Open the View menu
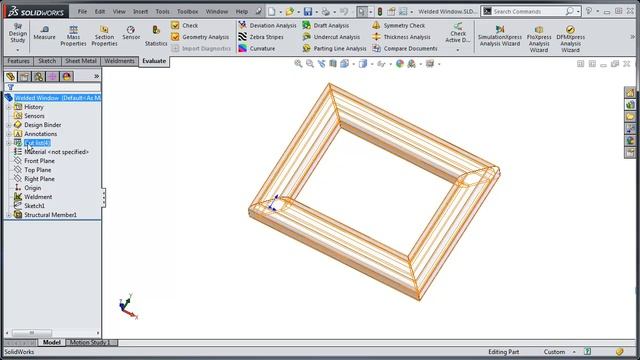Image resolution: width=640 pixels, height=360 pixels. pos(119,11)
